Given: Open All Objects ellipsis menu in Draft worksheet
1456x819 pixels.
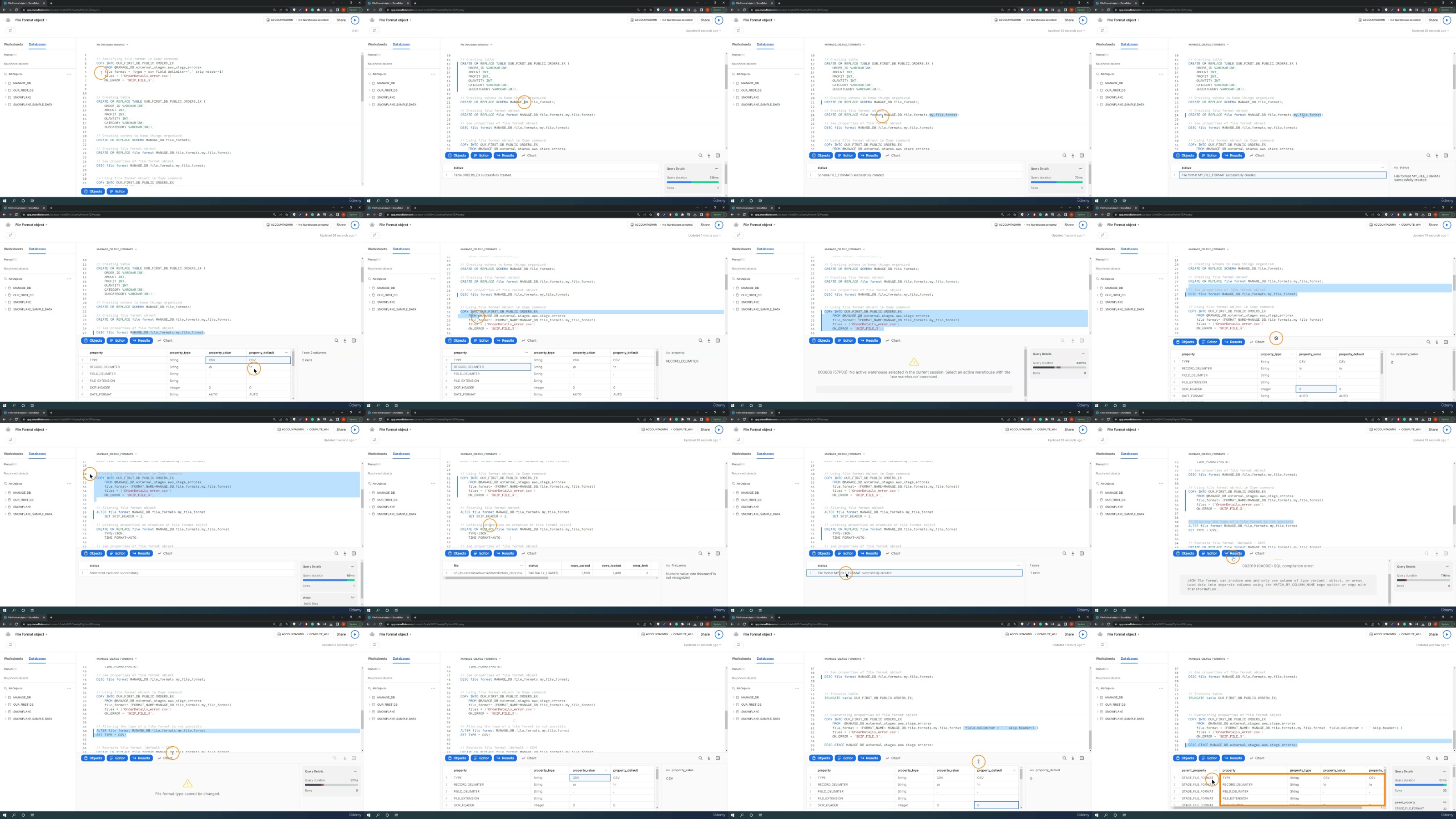Looking at the screenshot, I should click(69, 74).
